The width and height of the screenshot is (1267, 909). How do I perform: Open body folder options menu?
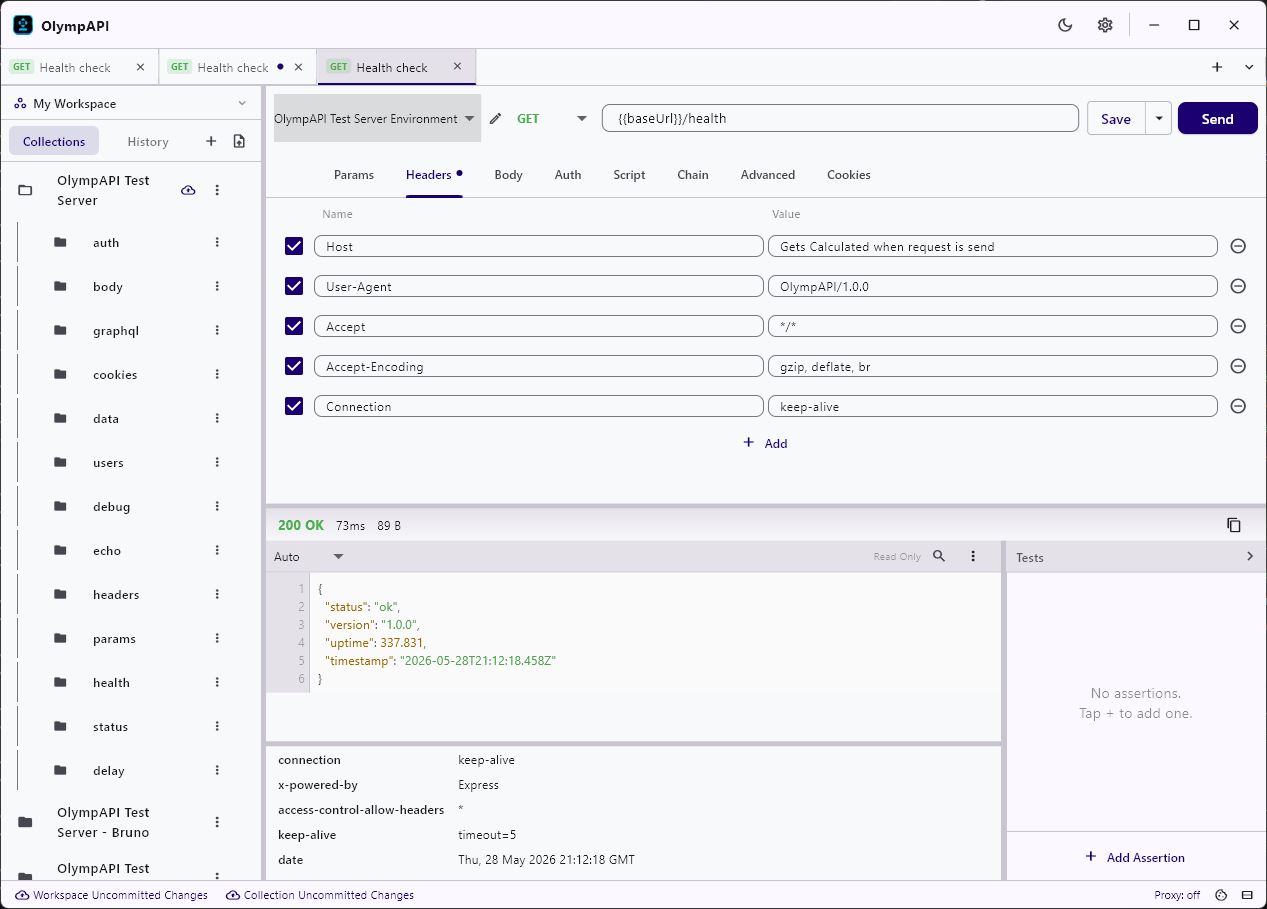coord(217,286)
